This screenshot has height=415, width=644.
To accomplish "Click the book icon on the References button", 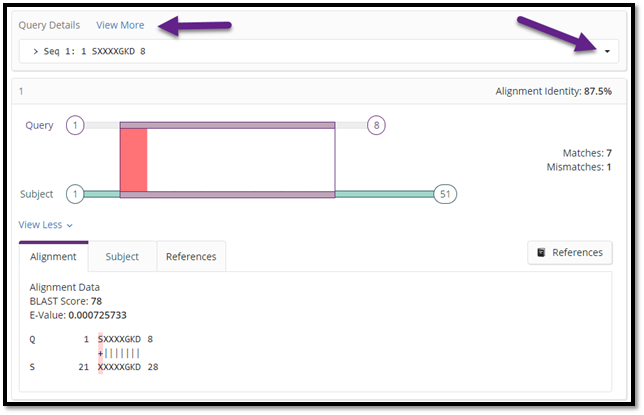I will (541, 253).
